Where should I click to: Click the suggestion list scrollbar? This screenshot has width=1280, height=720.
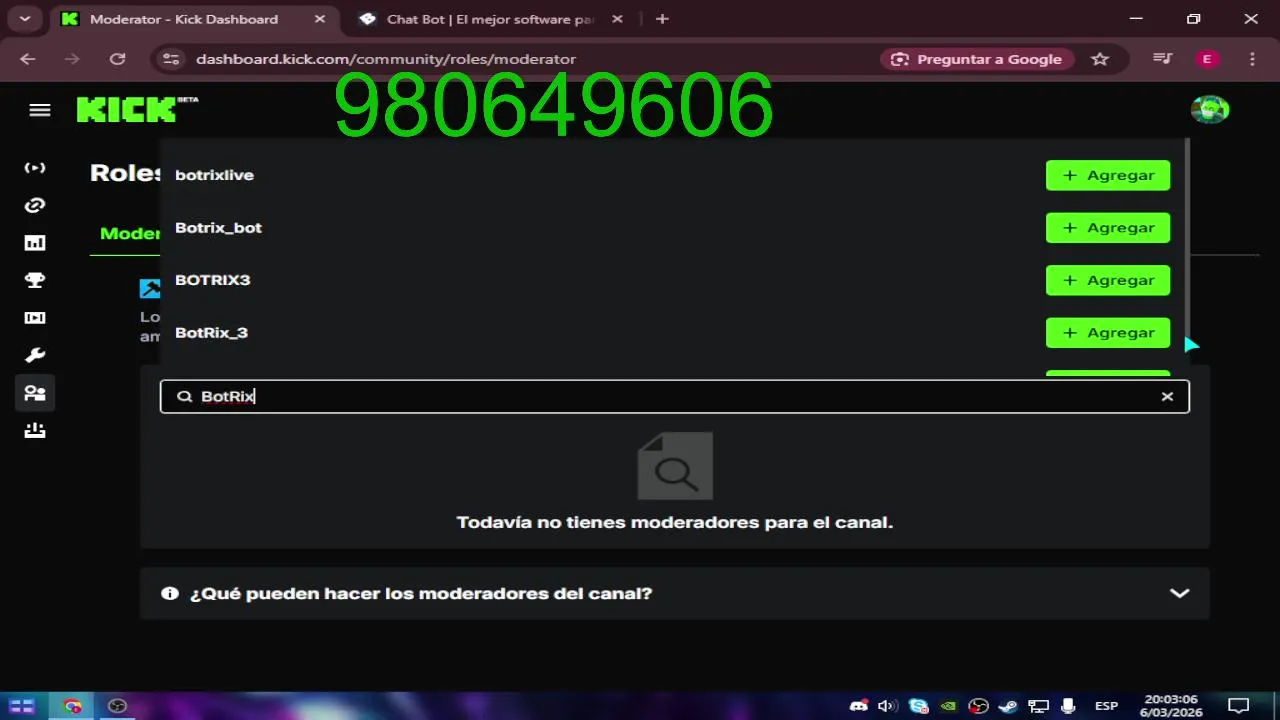(1187, 240)
